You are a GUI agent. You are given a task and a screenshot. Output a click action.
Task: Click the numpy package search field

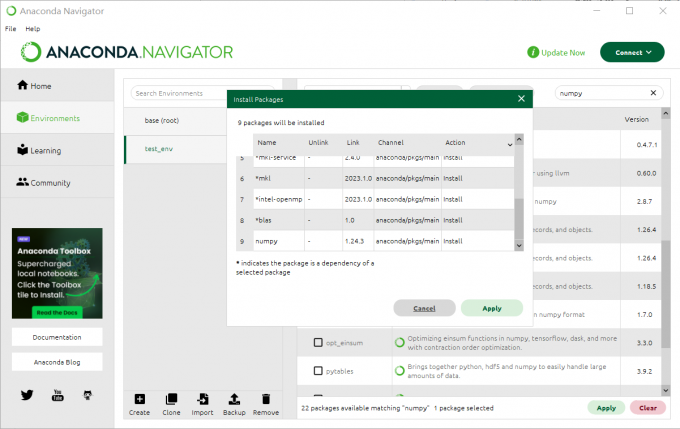click(x=609, y=93)
